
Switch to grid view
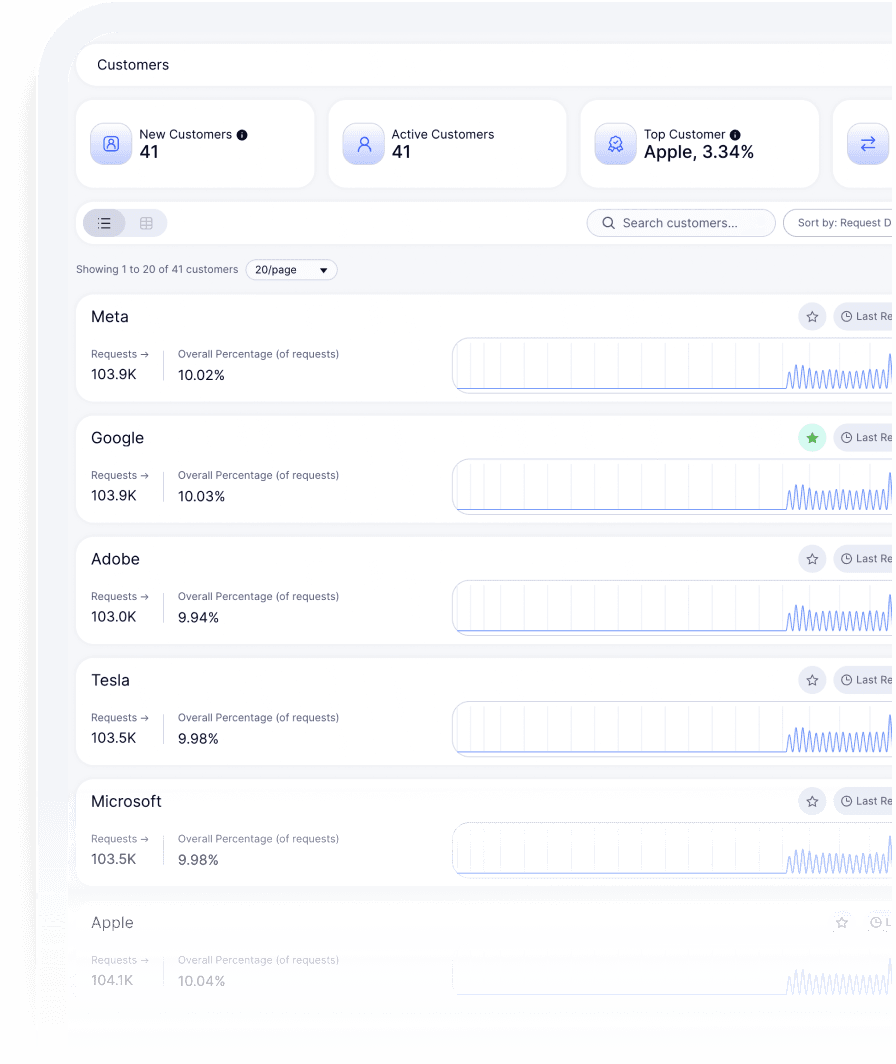[x=146, y=223]
